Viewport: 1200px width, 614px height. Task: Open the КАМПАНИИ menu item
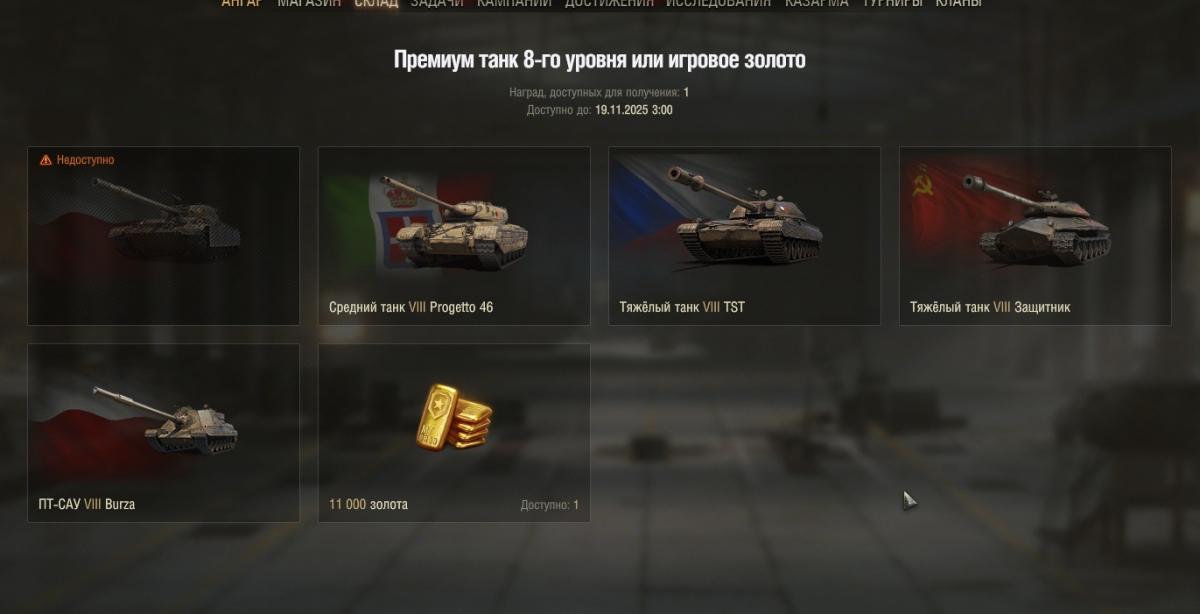point(514,4)
